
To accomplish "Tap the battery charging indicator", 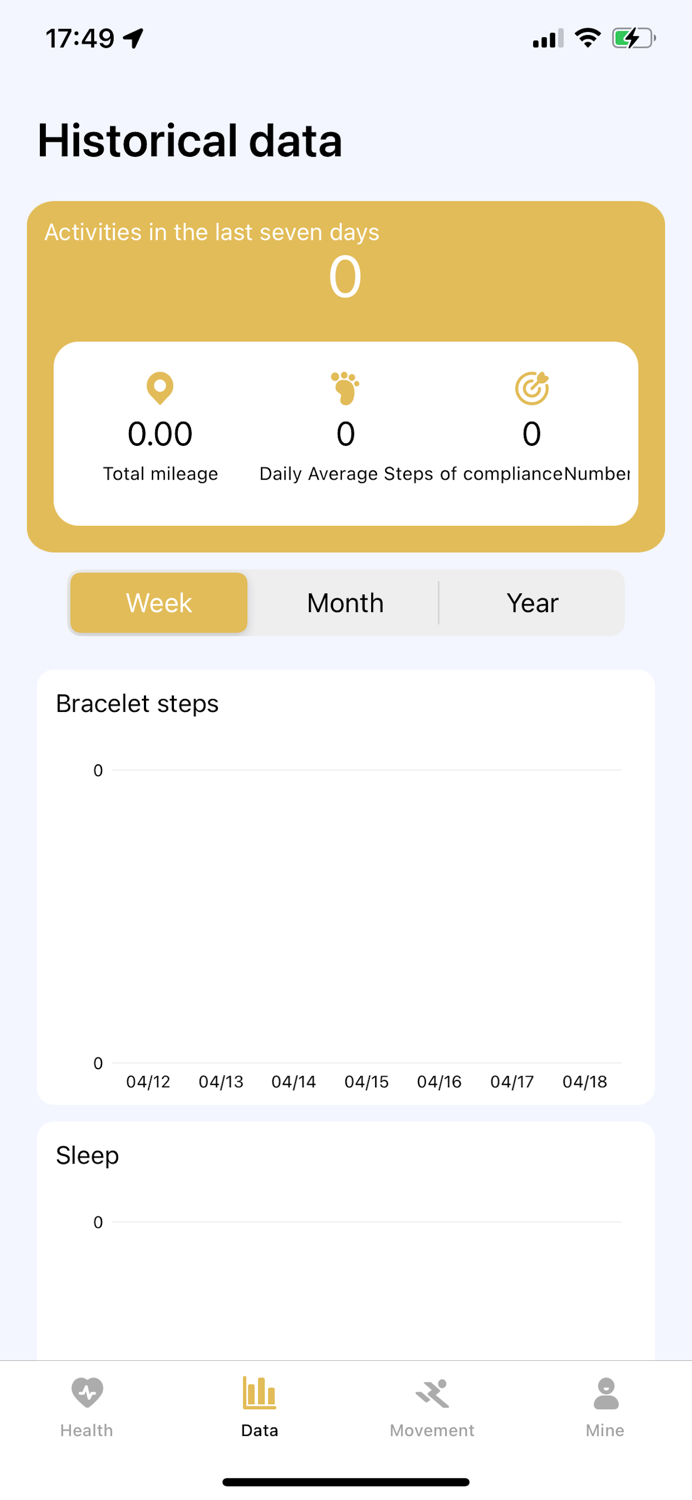I will pyautogui.click(x=633, y=38).
